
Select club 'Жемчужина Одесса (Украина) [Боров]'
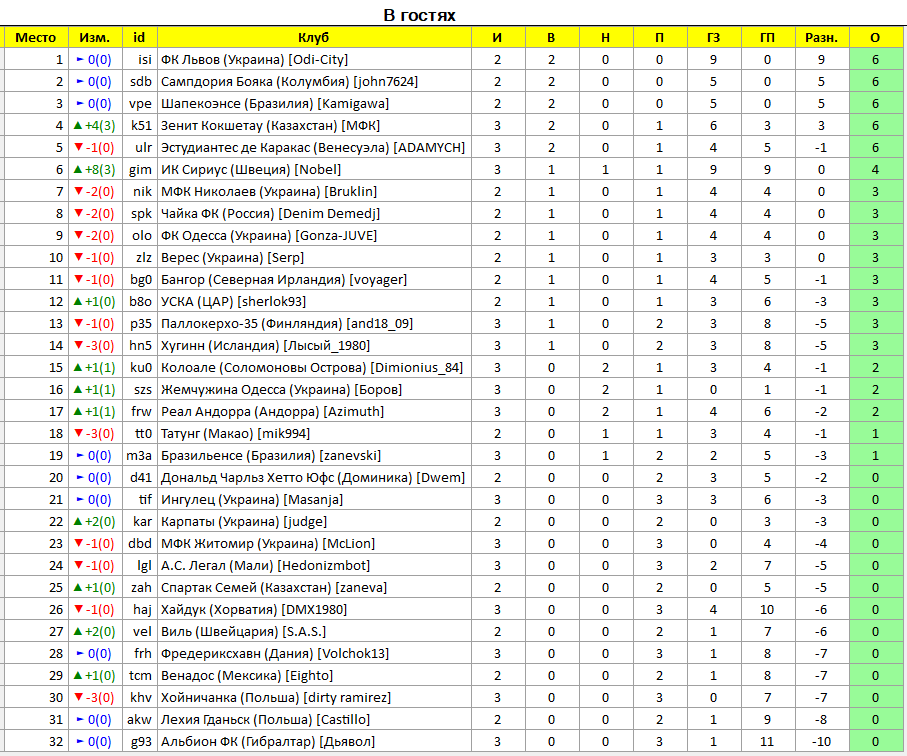pos(281,389)
